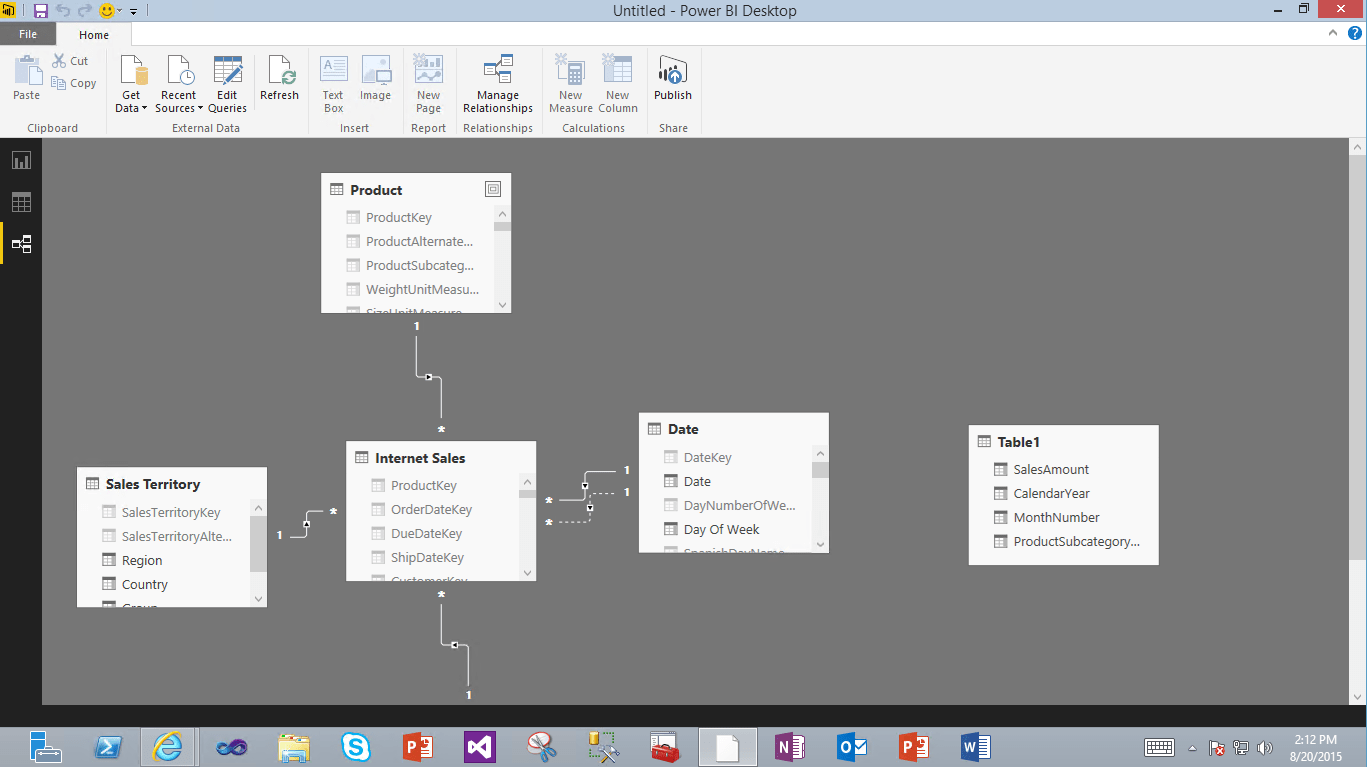
Task: Select SalesTerritoryKey field
Action: pos(170,512)
